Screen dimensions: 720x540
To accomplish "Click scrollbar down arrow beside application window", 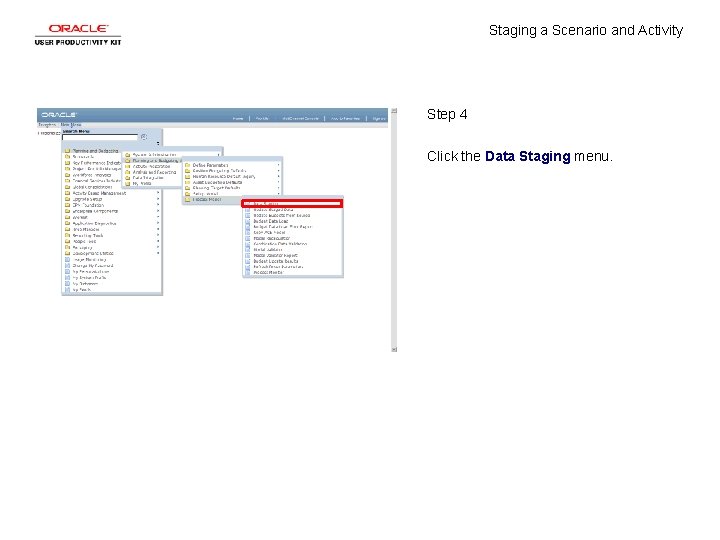I will coord(394,349).
